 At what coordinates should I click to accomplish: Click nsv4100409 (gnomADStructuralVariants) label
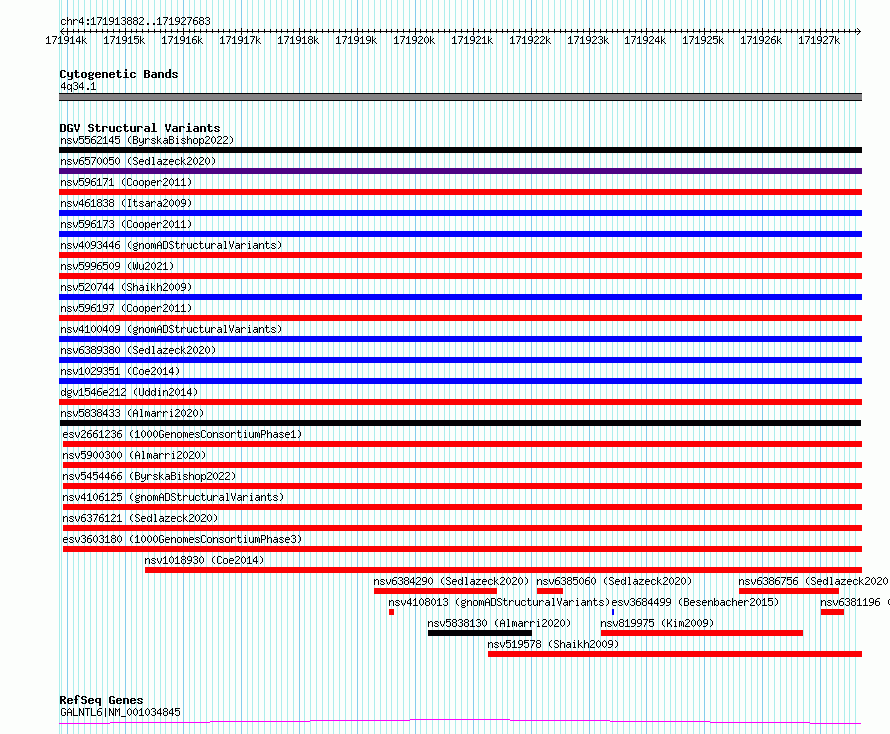pos(171,329)
